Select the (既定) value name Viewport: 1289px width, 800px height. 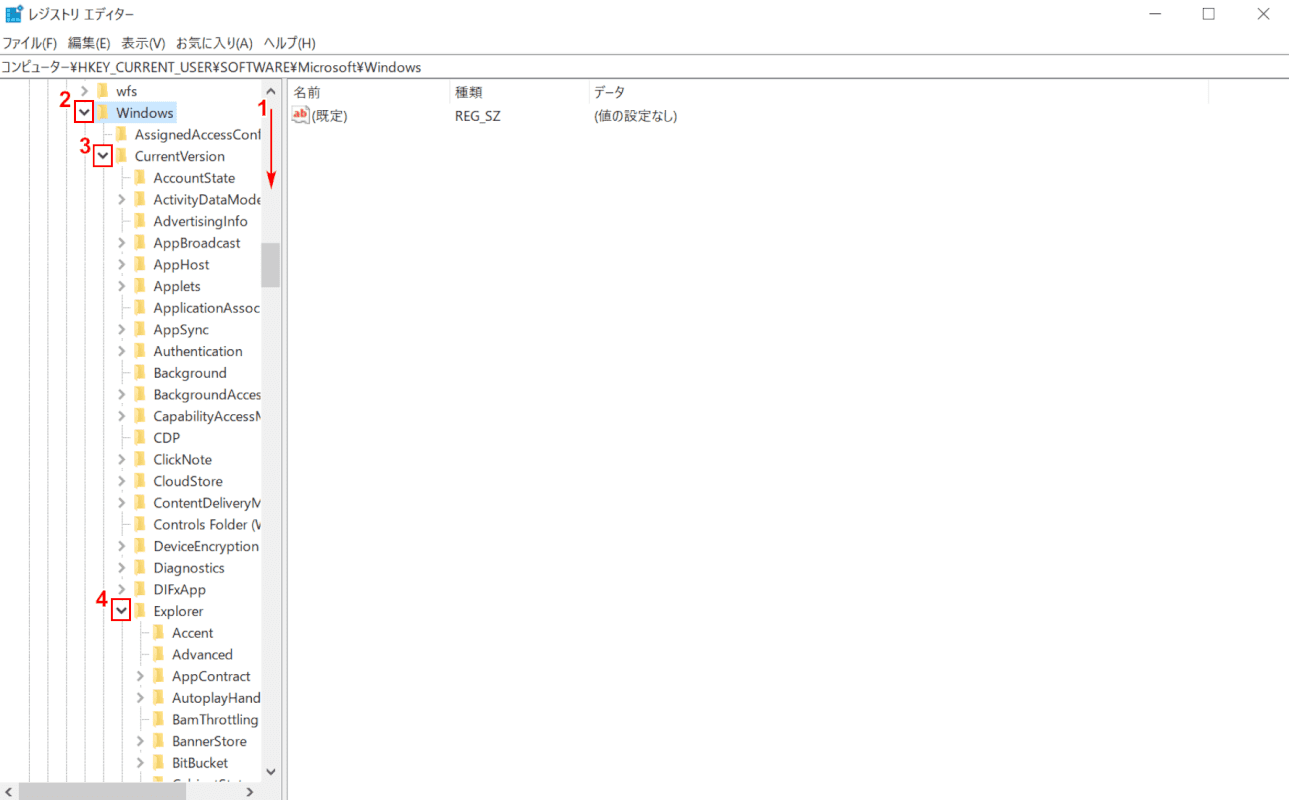click(x=330, y=116)
